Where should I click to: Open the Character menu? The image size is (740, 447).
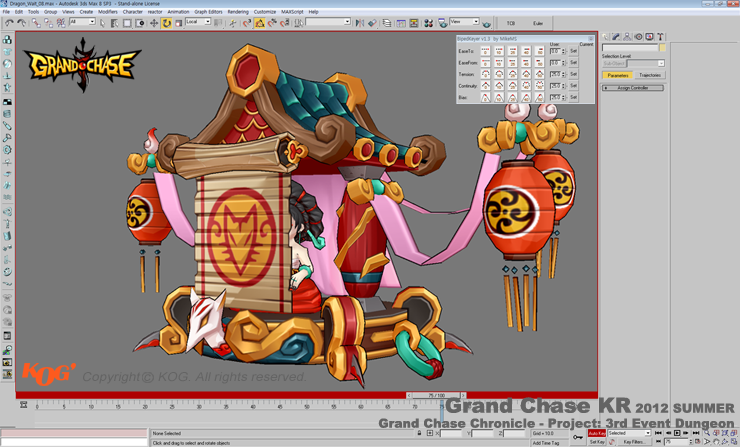point(133,12)
